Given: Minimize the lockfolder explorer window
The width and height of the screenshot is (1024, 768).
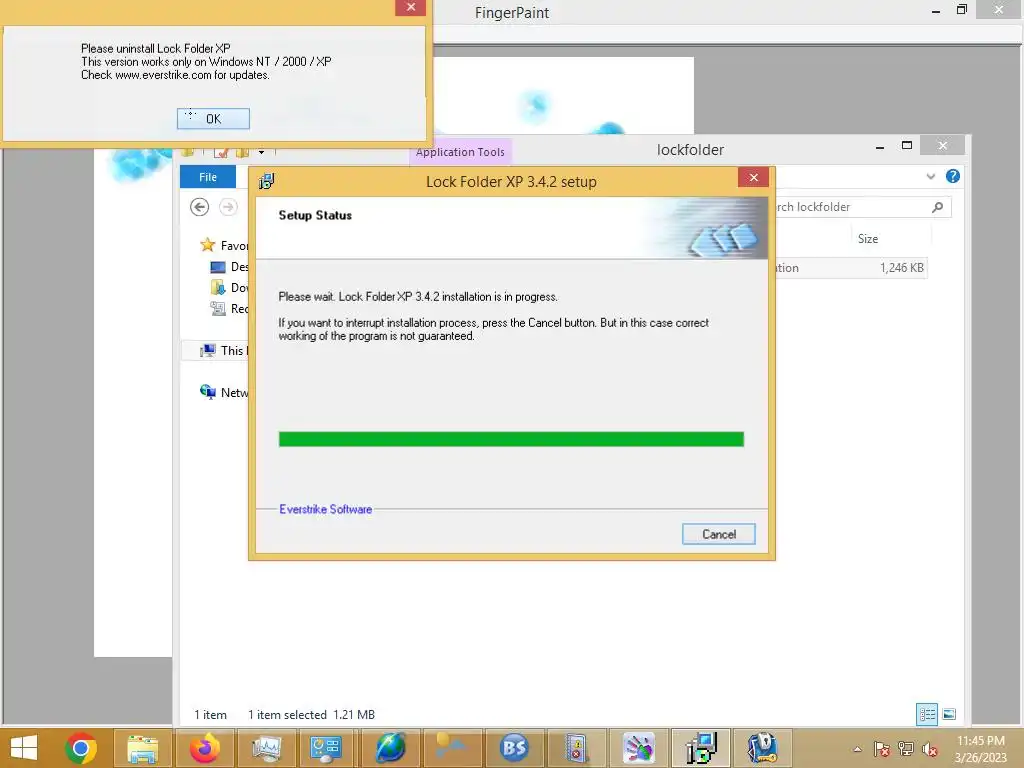Looking at the screenshot, I should (880, 146).
